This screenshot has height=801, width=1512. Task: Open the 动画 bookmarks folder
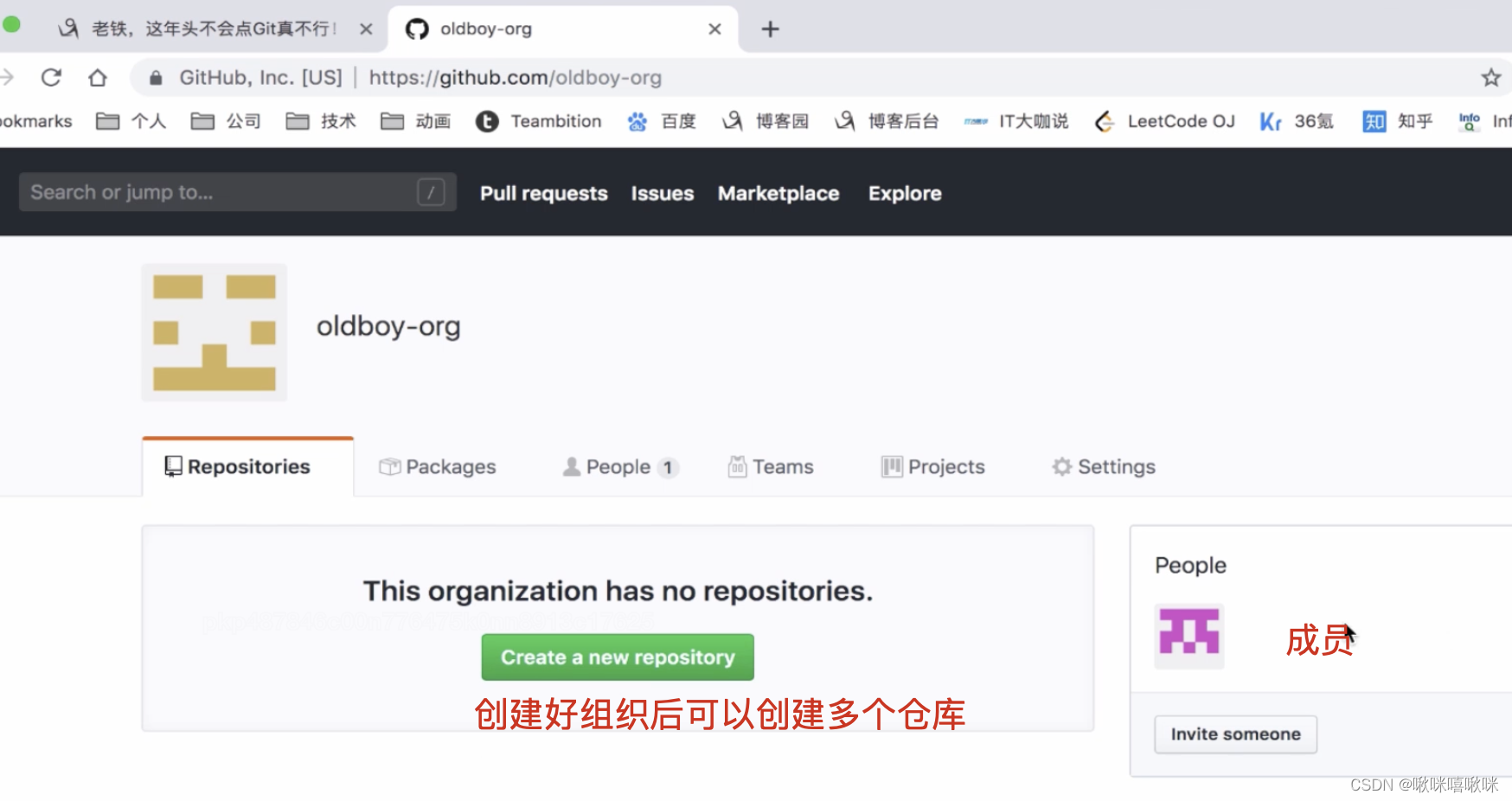[416, 121]
